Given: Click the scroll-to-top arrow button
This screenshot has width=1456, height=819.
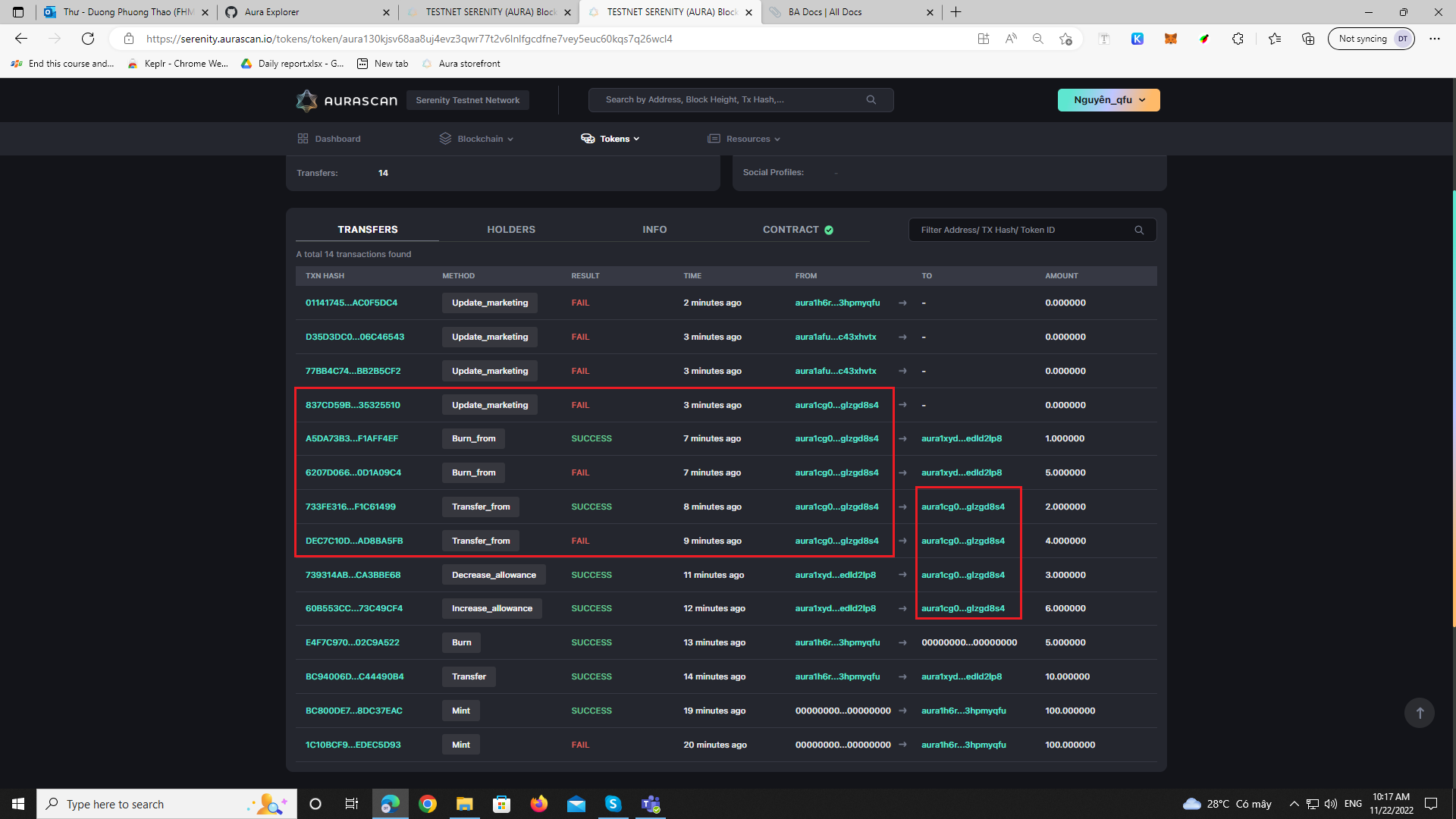Looking at the screenshot, I should (x=1420, y=713).
